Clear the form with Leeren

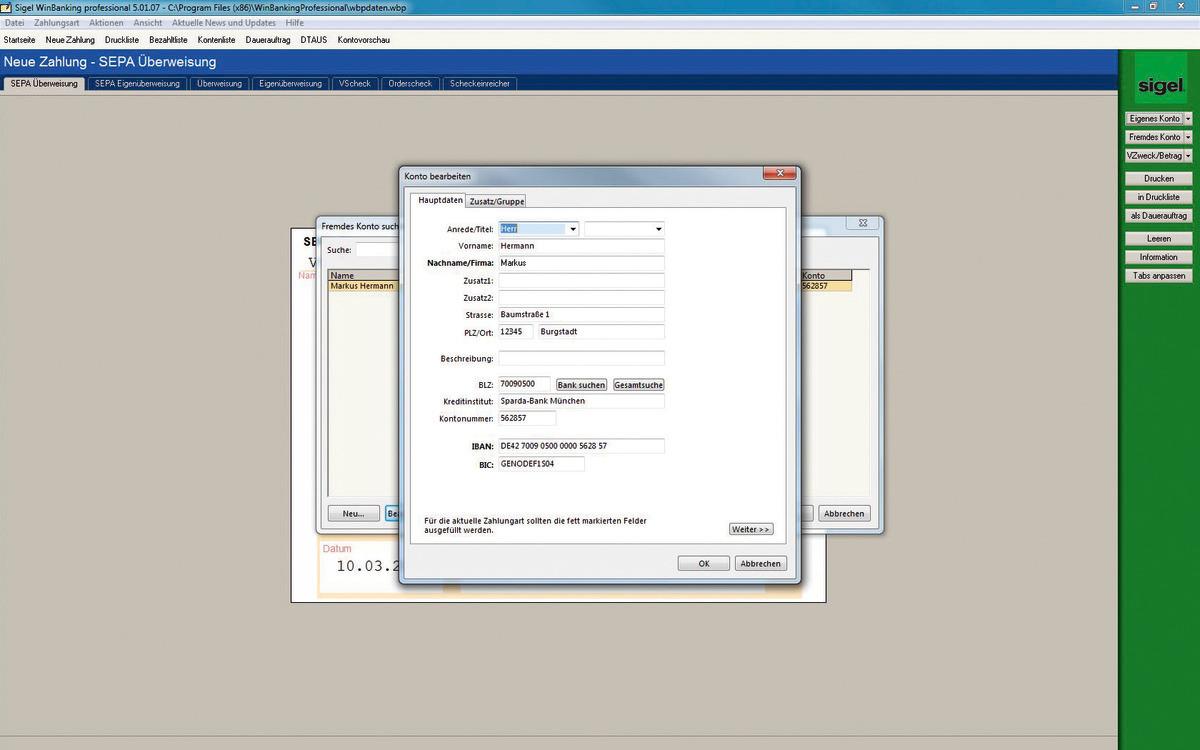(1158, 238)
